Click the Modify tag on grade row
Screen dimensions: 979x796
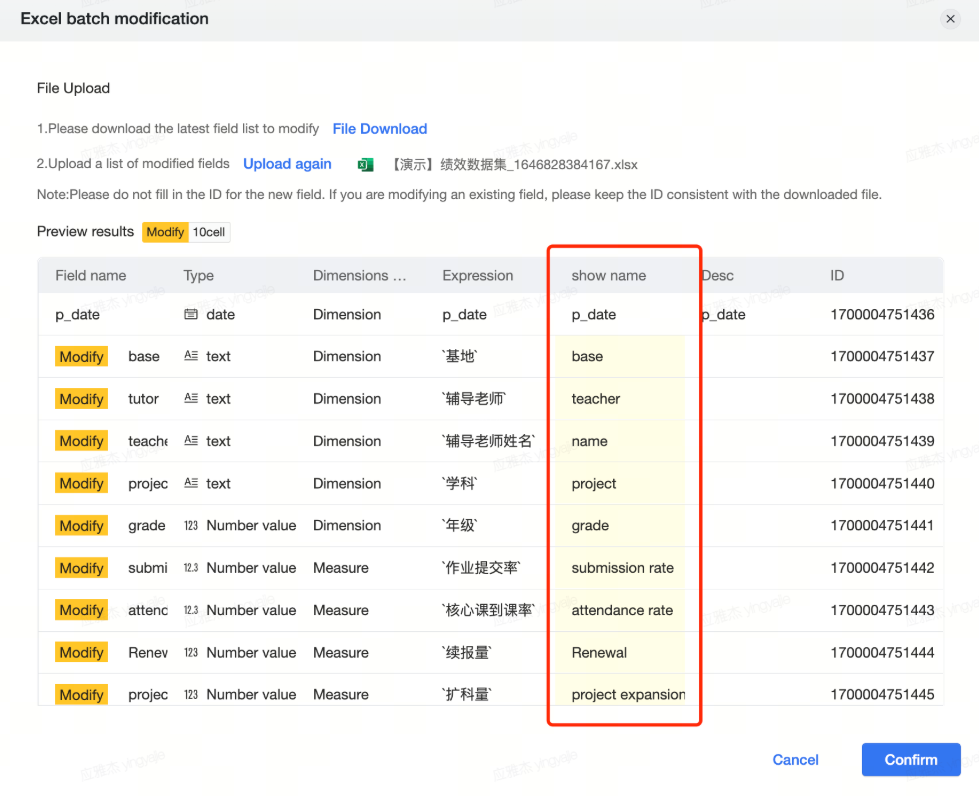(x=81, y=526)
